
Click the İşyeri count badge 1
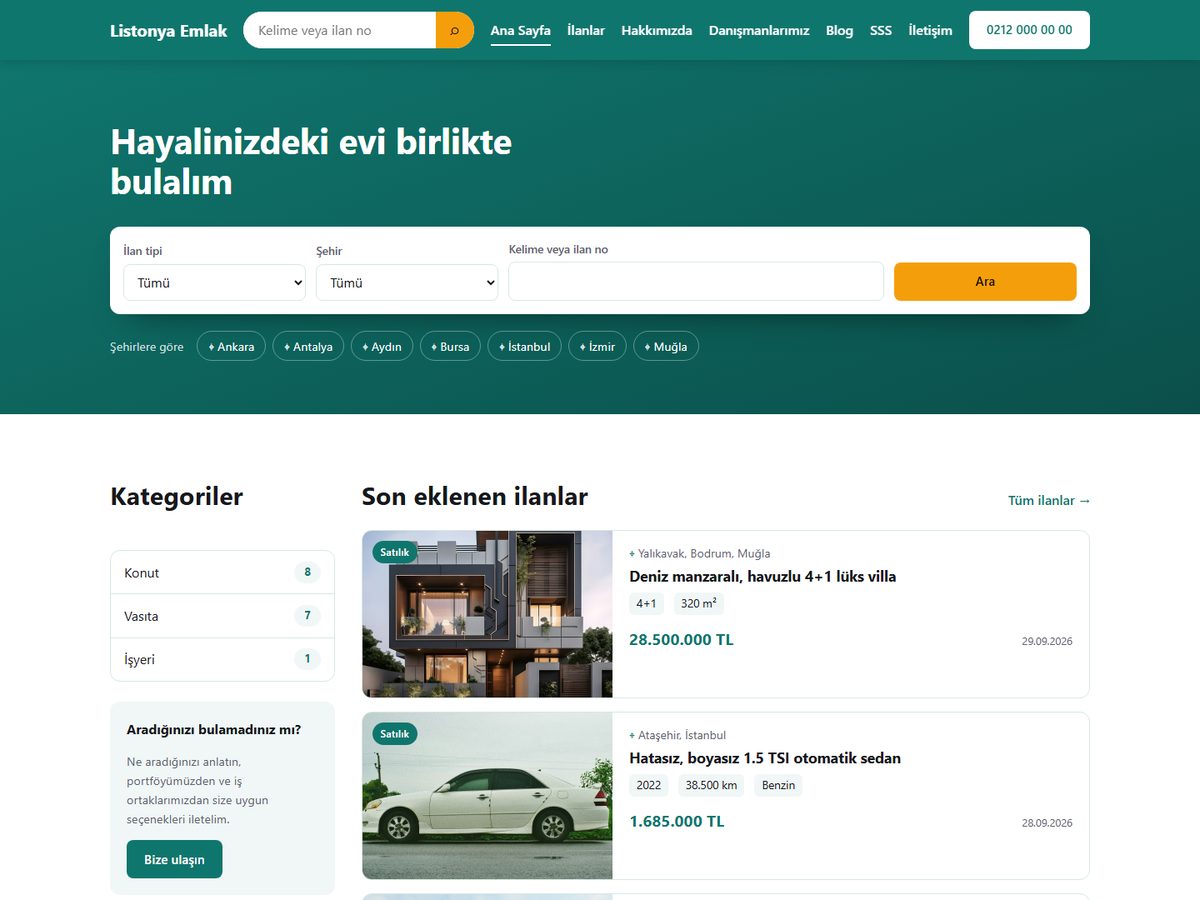[307, 659]
